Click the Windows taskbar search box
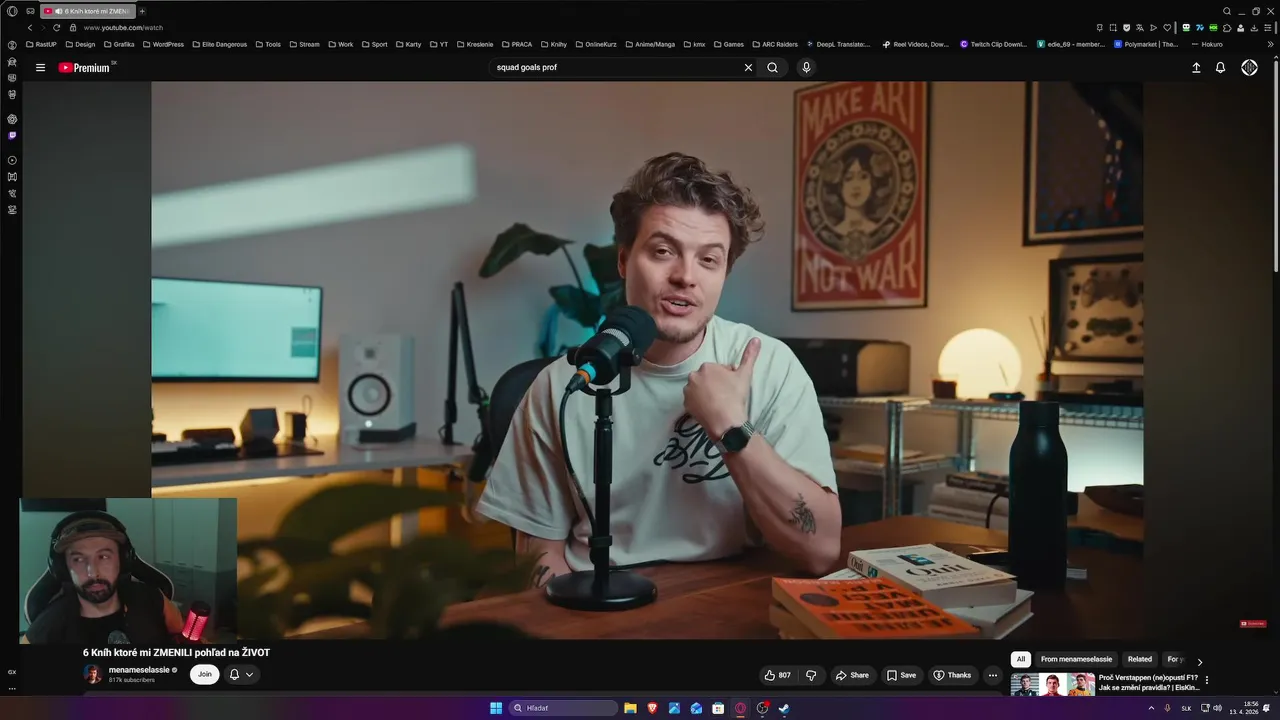 tap(563, 708)
